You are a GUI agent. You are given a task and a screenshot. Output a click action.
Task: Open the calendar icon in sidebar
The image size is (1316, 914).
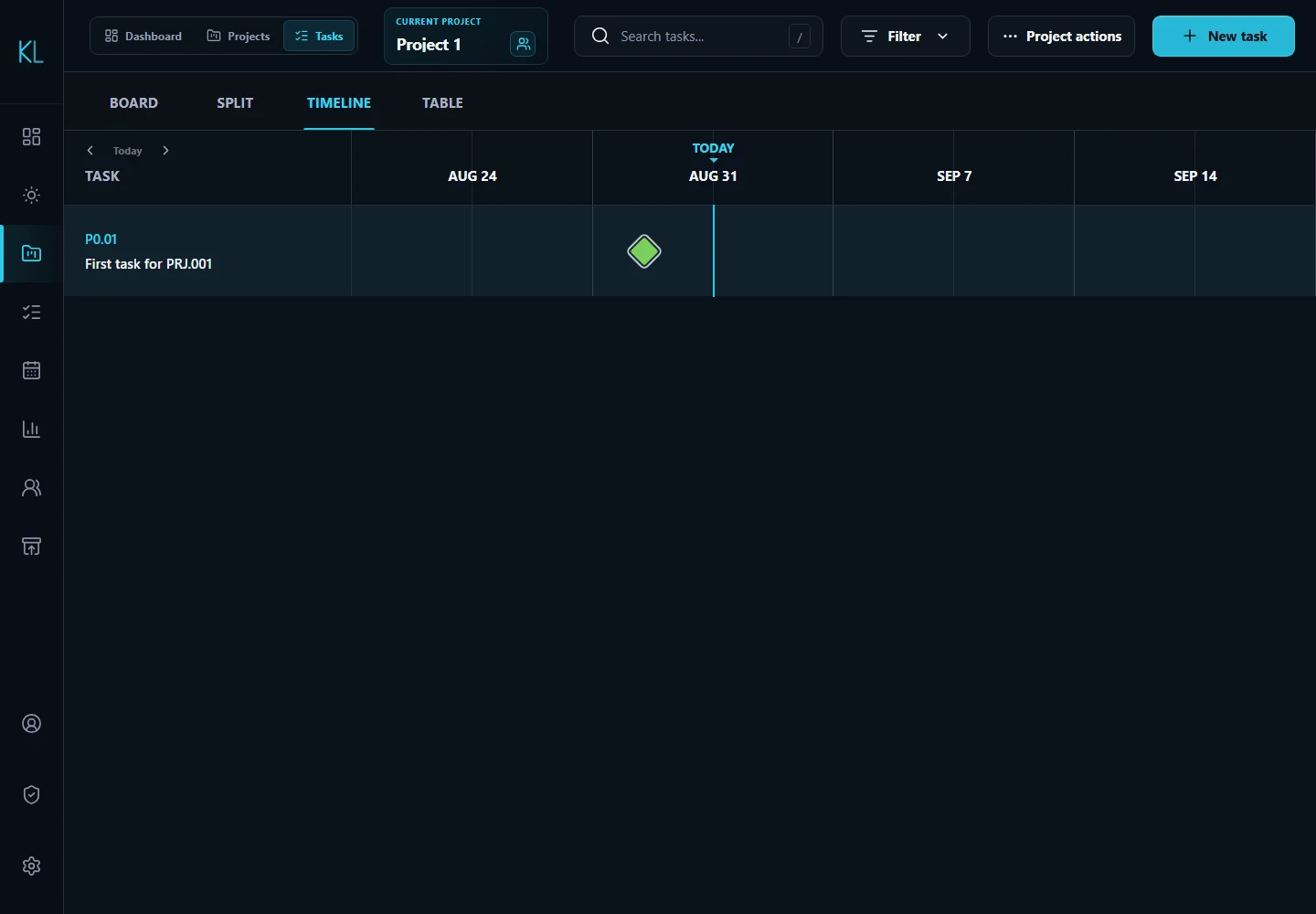31,370
